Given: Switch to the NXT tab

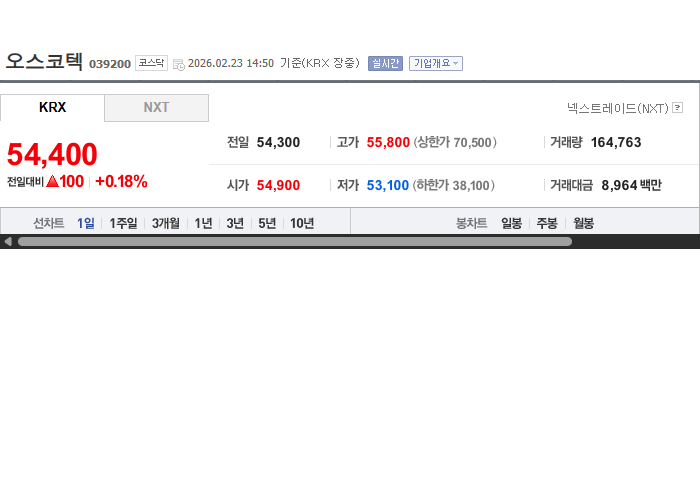Looking at the screenshot, I should coord(156,108).
